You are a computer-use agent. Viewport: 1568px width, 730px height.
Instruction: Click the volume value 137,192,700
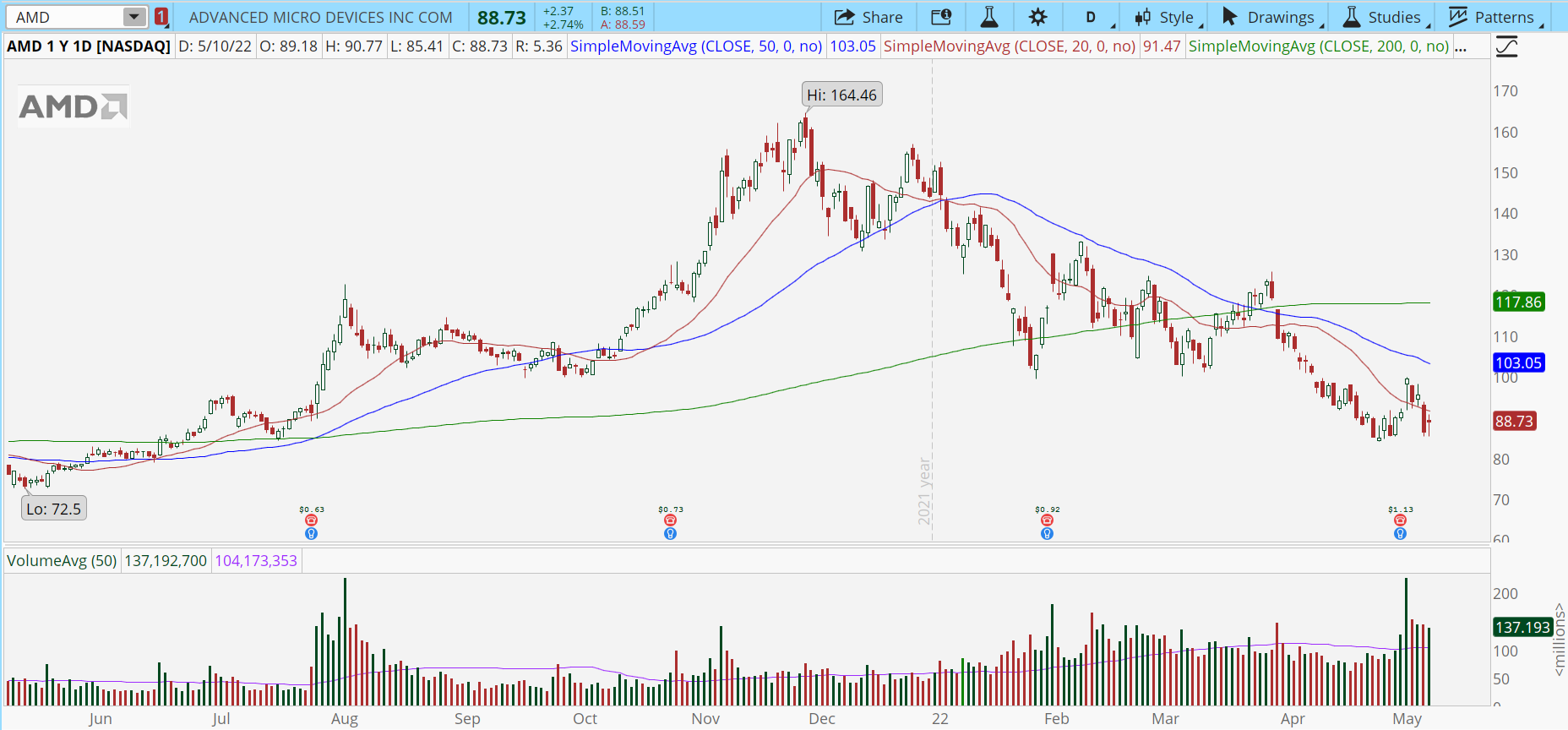click(166, 560)
